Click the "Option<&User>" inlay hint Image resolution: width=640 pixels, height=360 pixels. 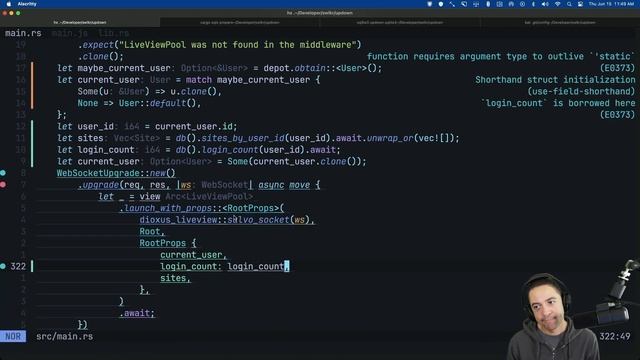pos(214,68)
